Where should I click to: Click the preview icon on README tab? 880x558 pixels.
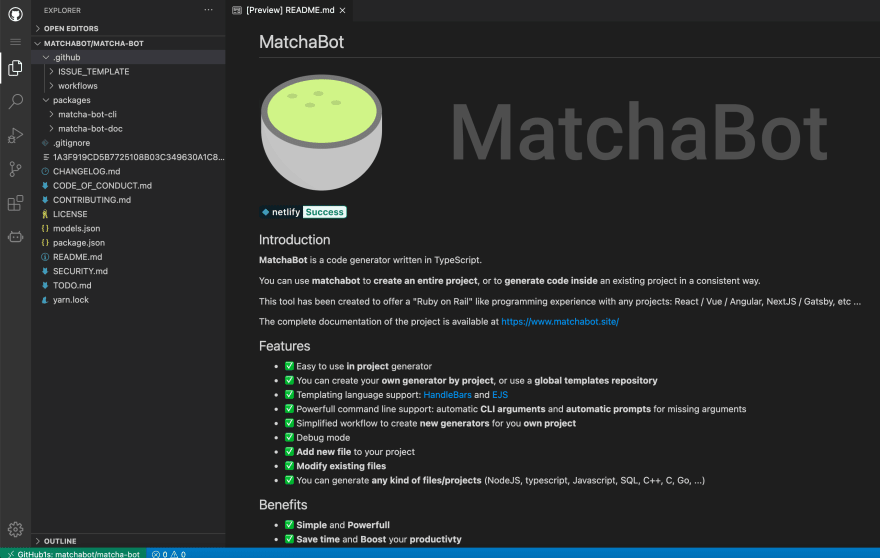[237, 10]
